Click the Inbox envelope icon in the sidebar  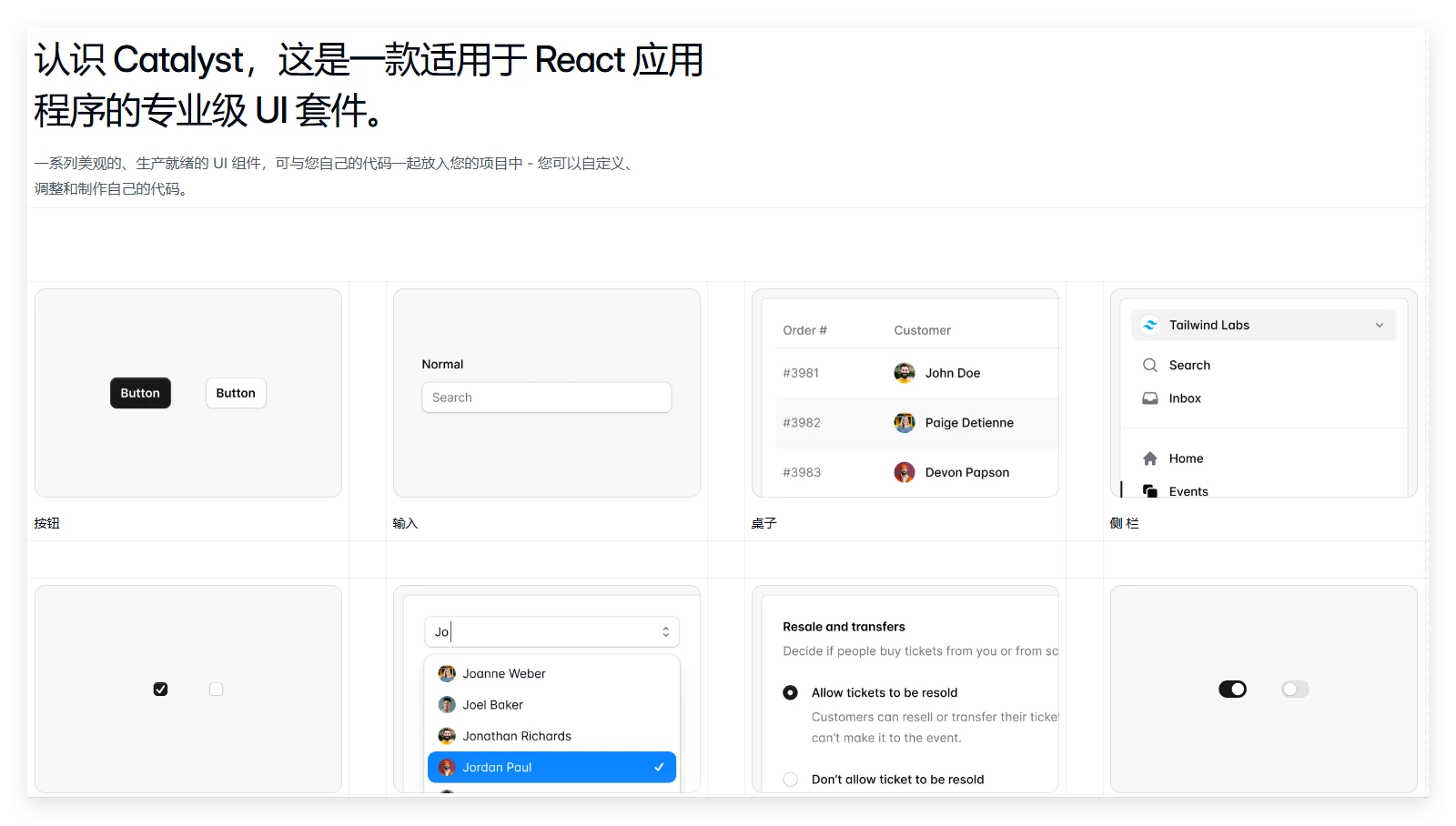coord(1150,398)
